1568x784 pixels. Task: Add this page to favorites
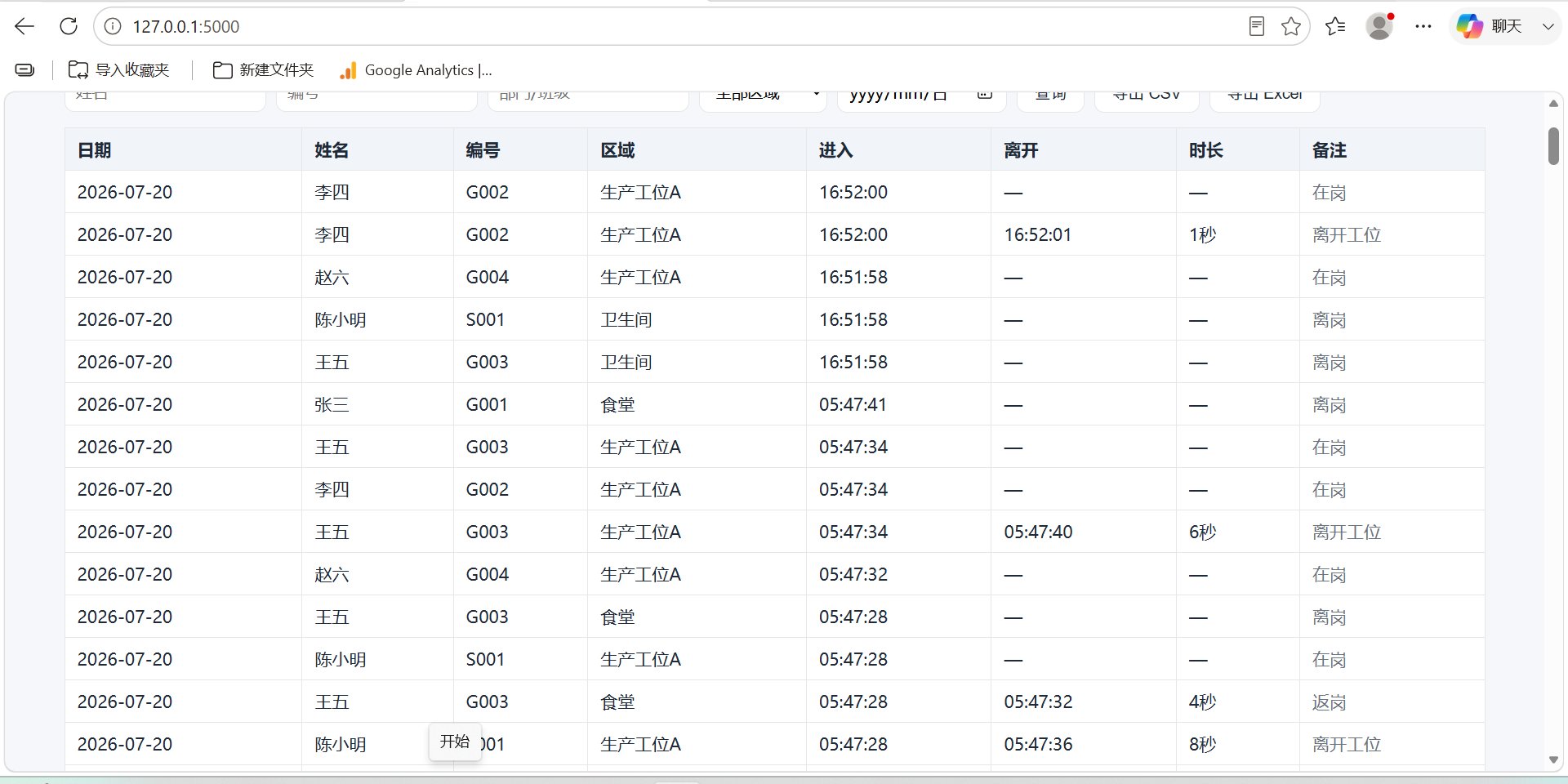1291,26
